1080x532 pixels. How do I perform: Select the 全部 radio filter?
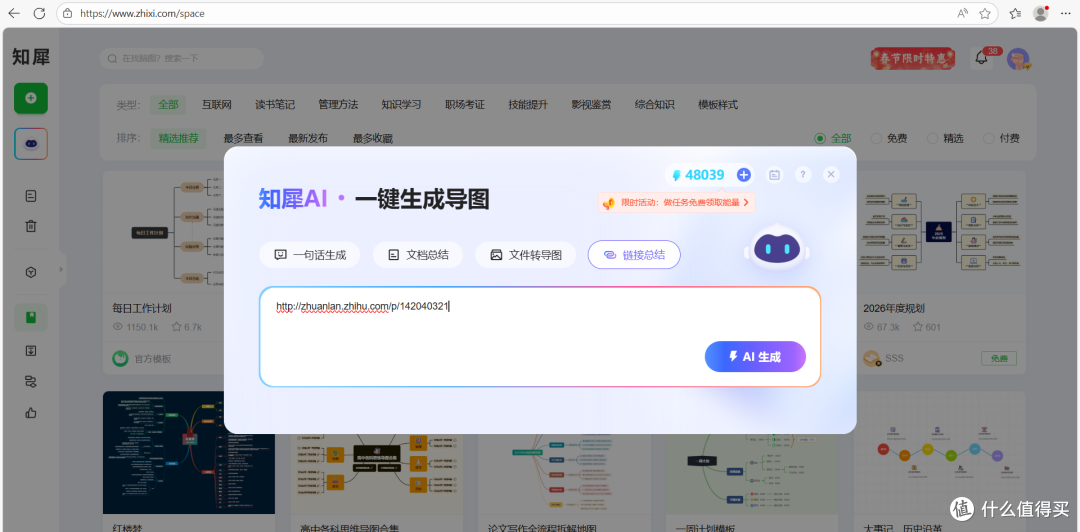[x=833, y=138]
